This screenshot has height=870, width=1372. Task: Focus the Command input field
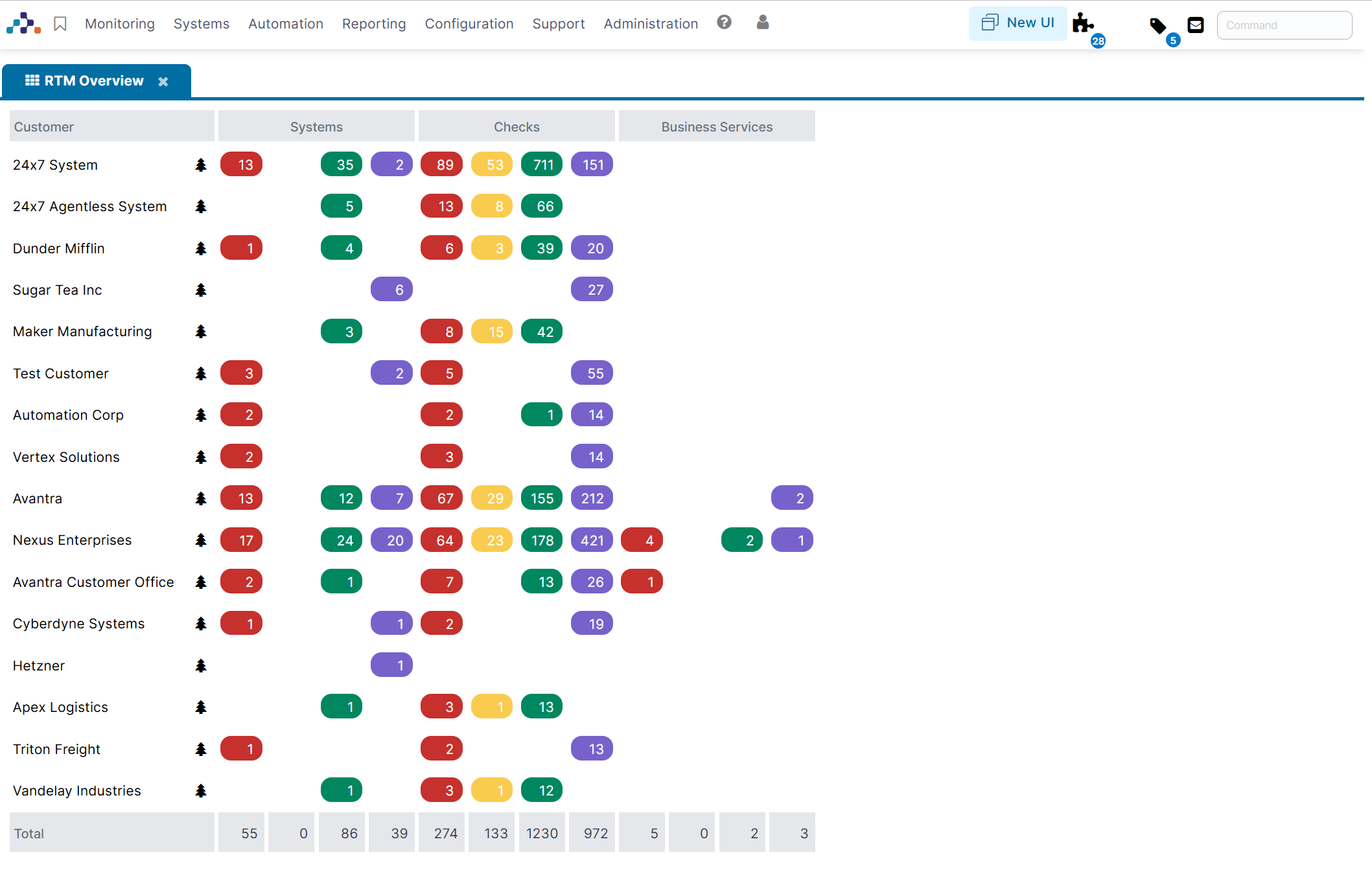click(1285, 25)
